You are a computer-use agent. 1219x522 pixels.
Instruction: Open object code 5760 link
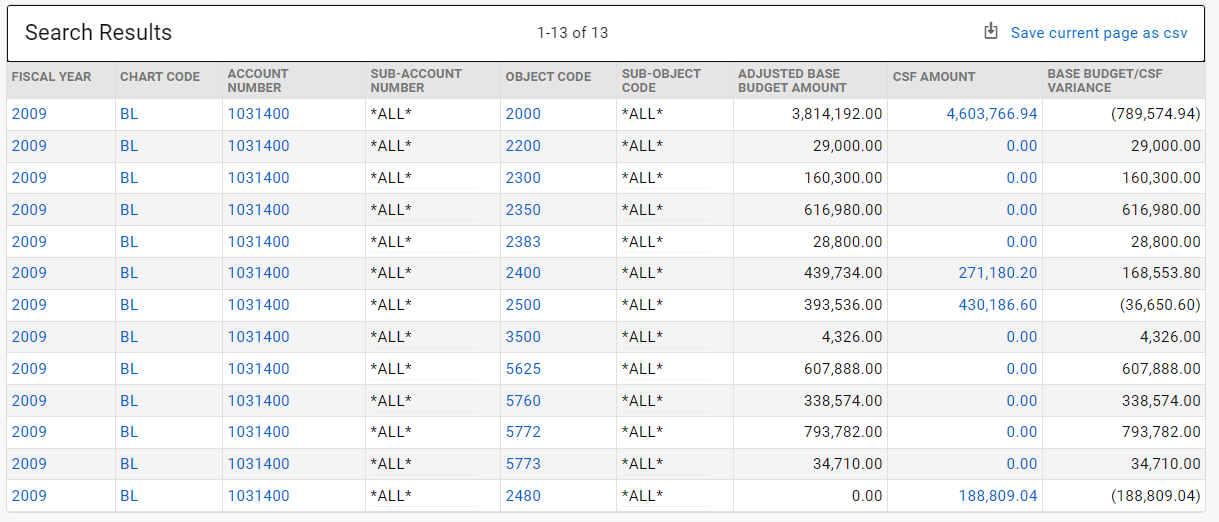click(523, 401)
